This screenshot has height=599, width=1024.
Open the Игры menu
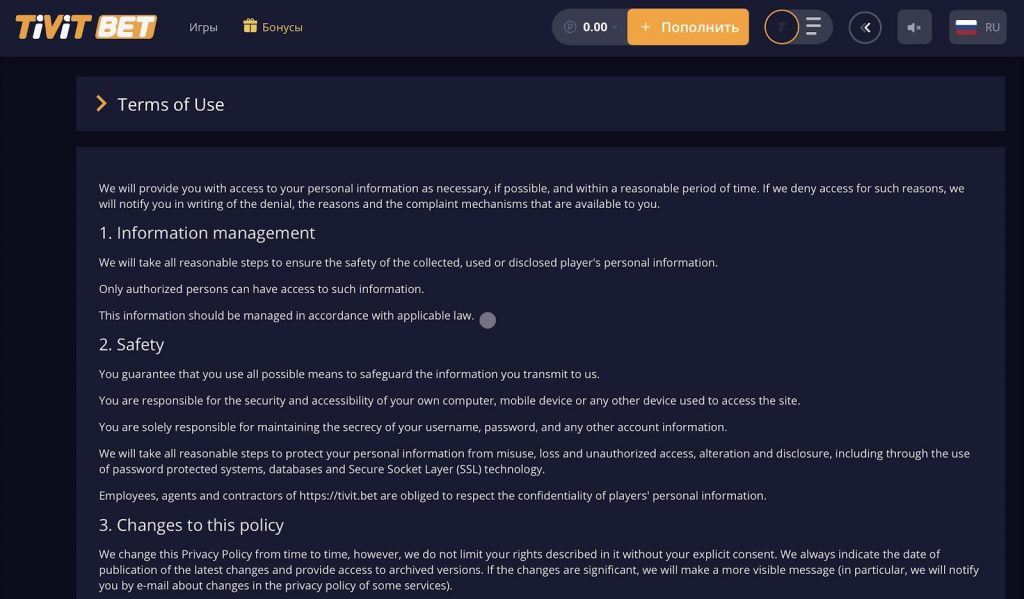pos(203,27)
